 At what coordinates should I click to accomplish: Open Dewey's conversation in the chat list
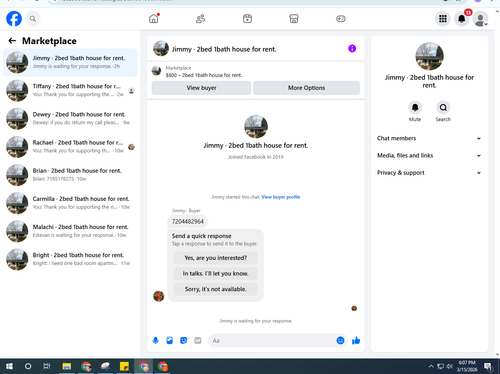pyautogui.click(x=70, y=118)
